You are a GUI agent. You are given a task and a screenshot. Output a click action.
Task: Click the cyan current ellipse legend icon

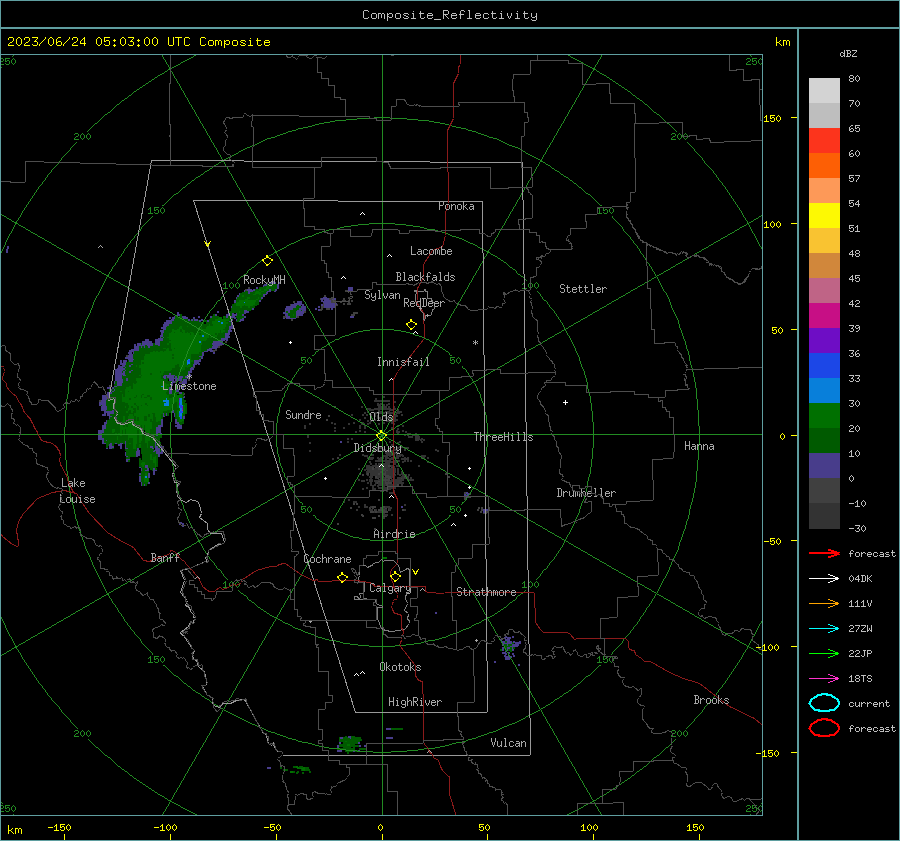click(x=824, y=703)
